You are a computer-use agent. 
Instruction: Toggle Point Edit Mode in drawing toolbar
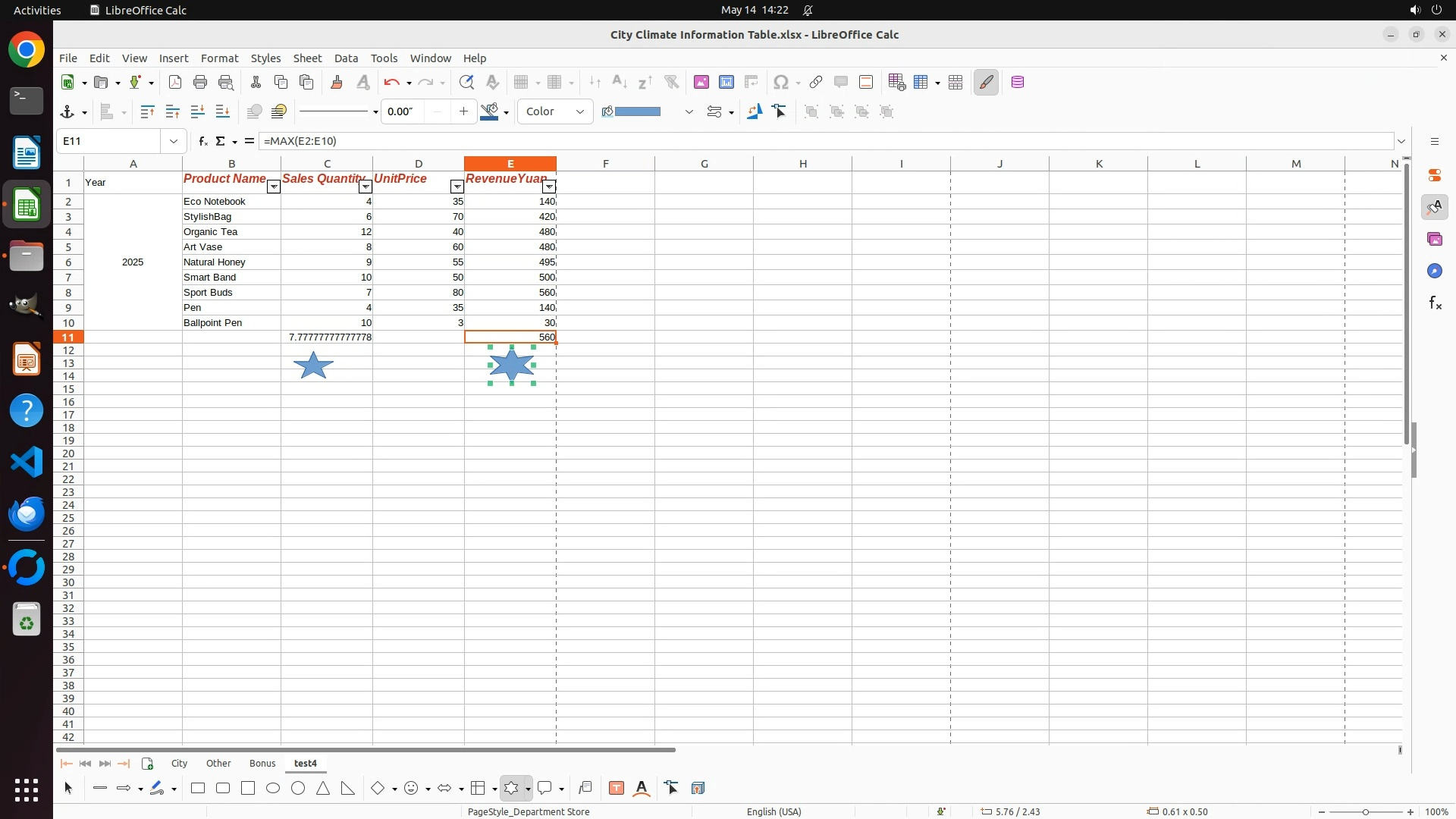tap(671, 789)
